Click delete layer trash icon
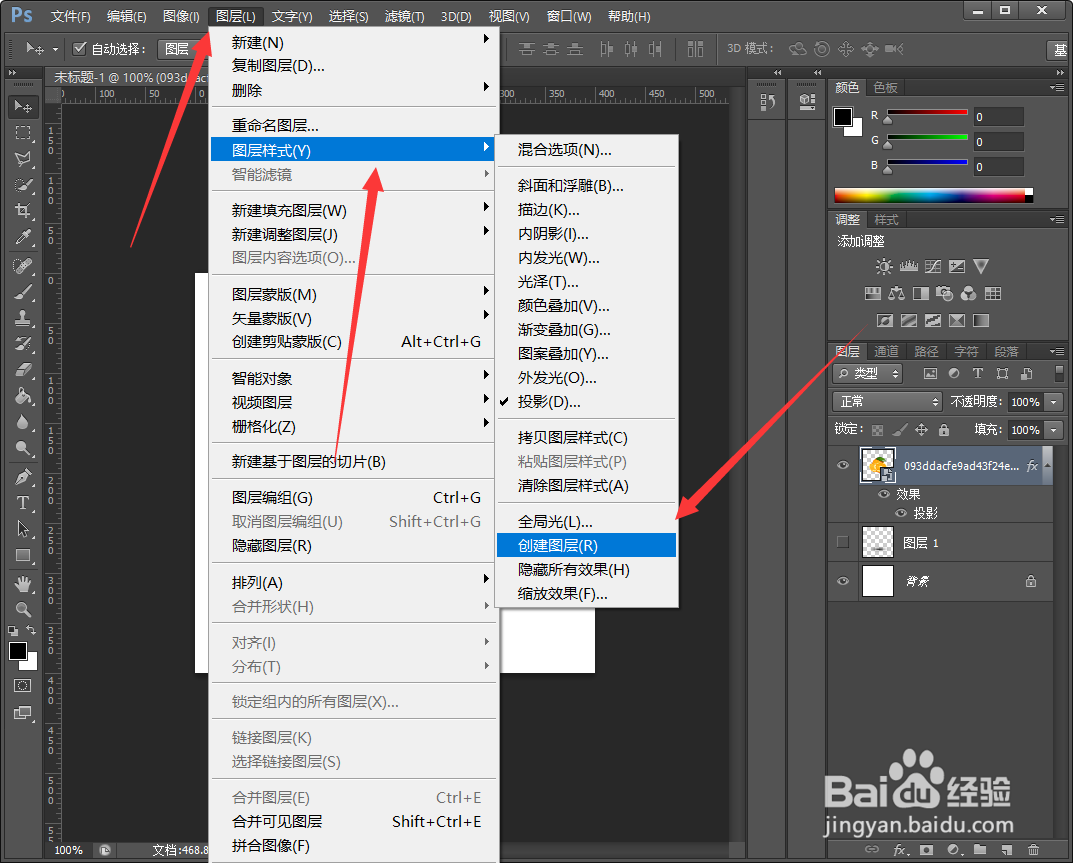Viewport: 1073px width, 863px height. tap(1033, 849)
